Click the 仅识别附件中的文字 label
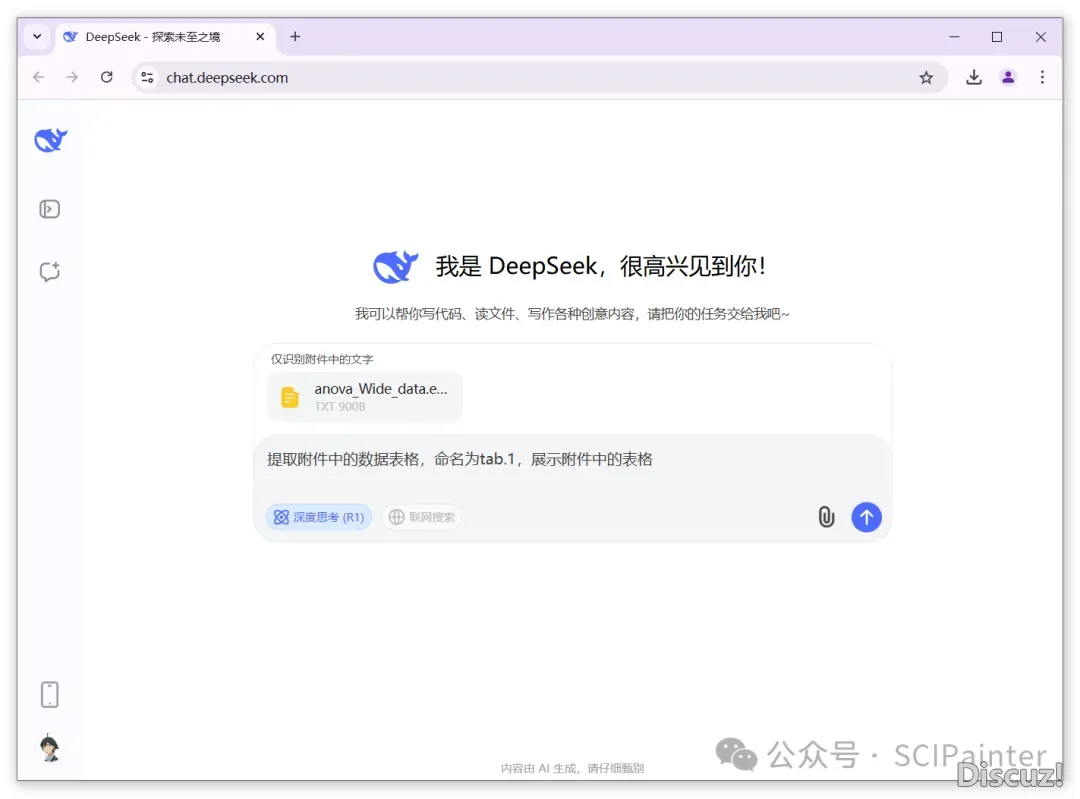The height and width of the screenshot is (799, 1080). coord(322,359)
